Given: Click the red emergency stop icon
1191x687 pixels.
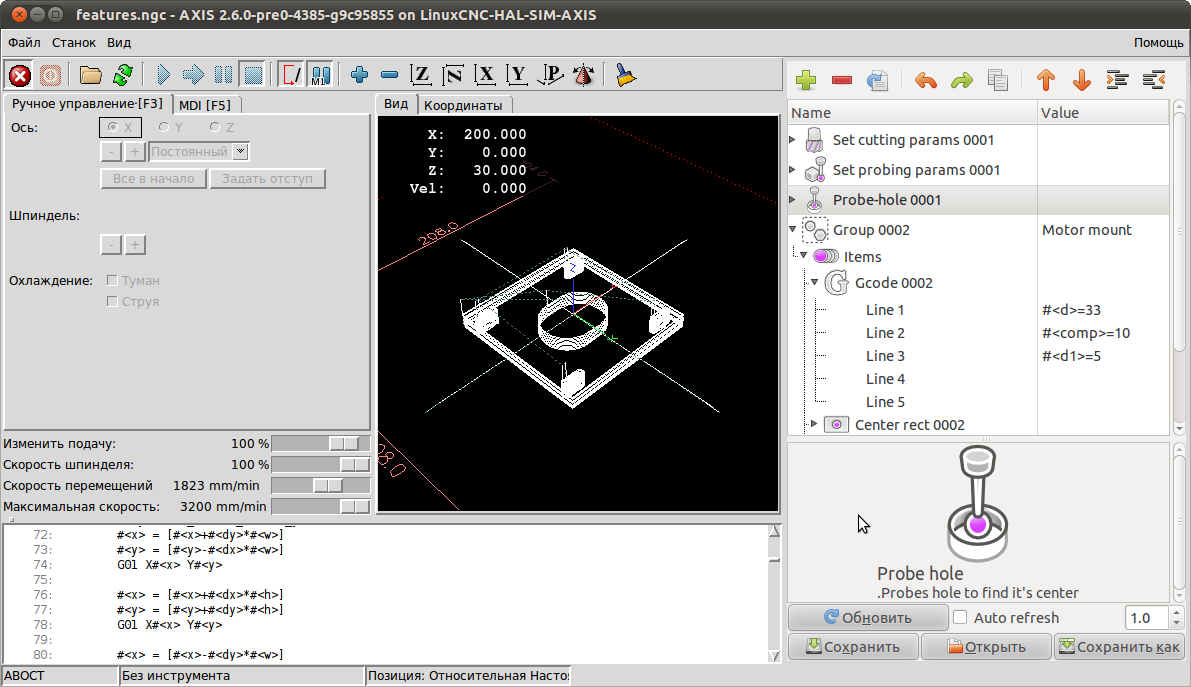Looking at the screenshot, I should [19, 75].
